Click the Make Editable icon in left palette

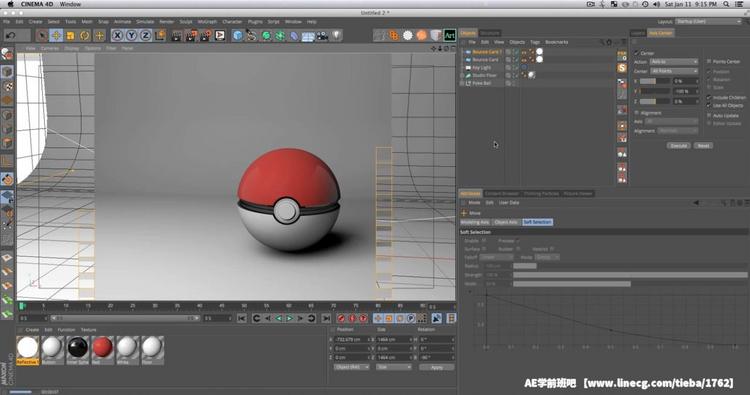click(x=7, y=55)
